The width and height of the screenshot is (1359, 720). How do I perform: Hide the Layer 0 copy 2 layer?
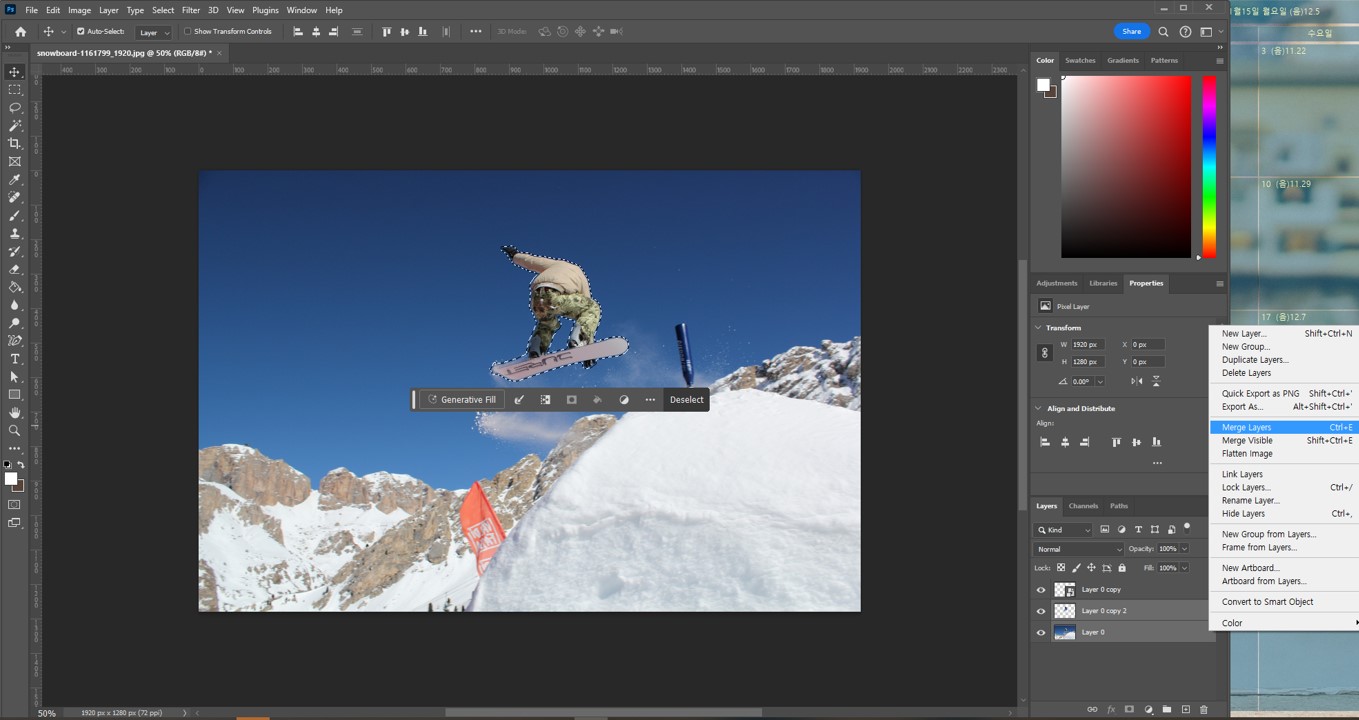pos(1041,611)
